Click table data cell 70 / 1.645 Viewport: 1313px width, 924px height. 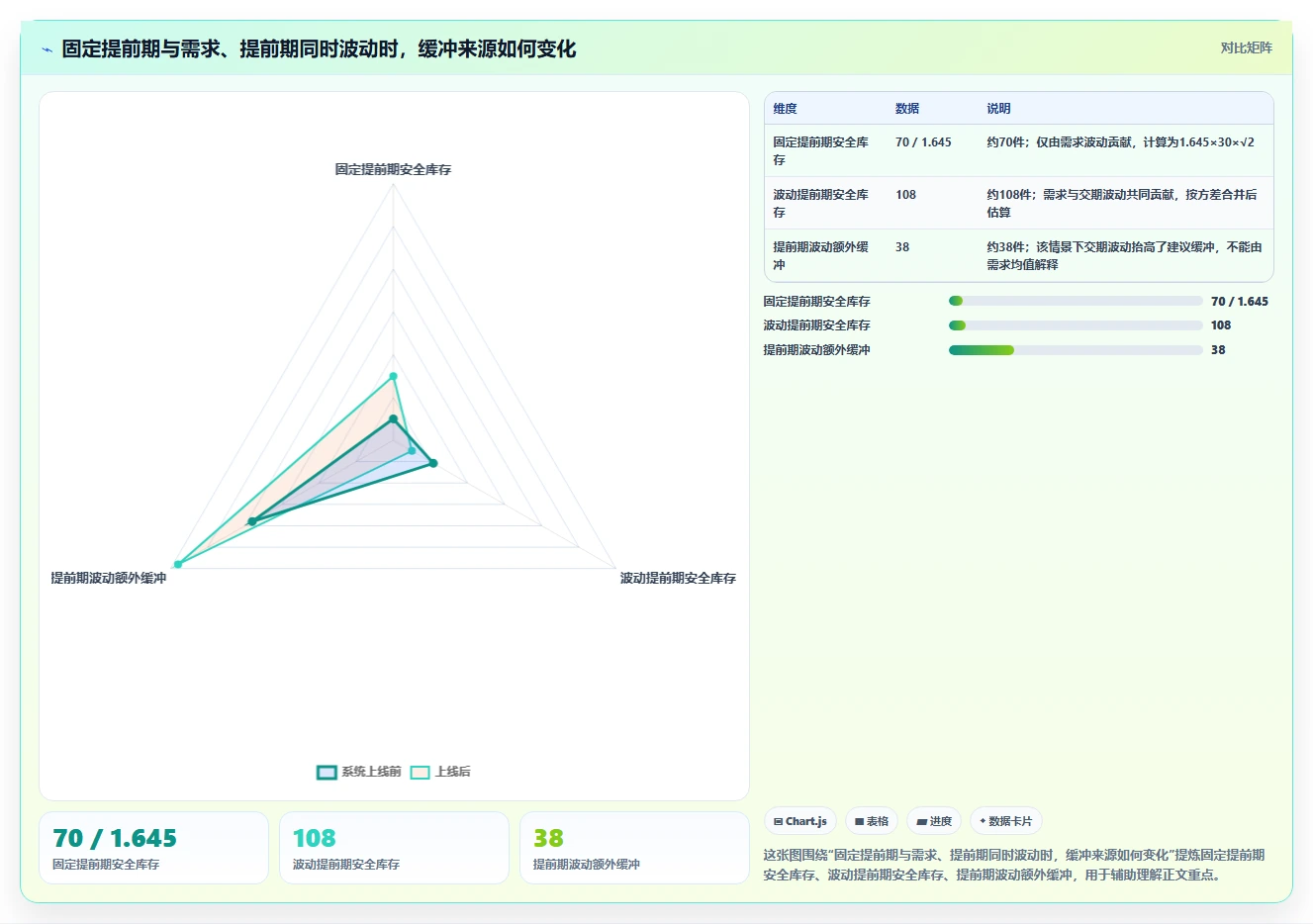(x=923, y=142)
